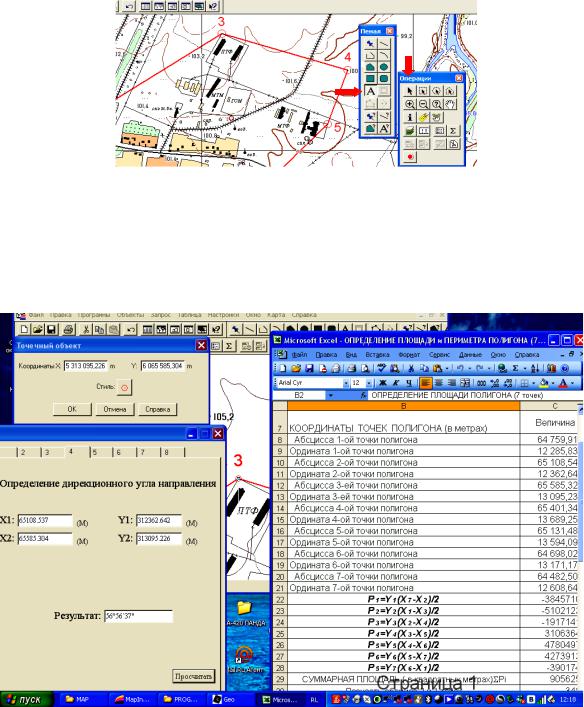Switch to tab 2 in the angle calculator

click(x=23, y=452)
